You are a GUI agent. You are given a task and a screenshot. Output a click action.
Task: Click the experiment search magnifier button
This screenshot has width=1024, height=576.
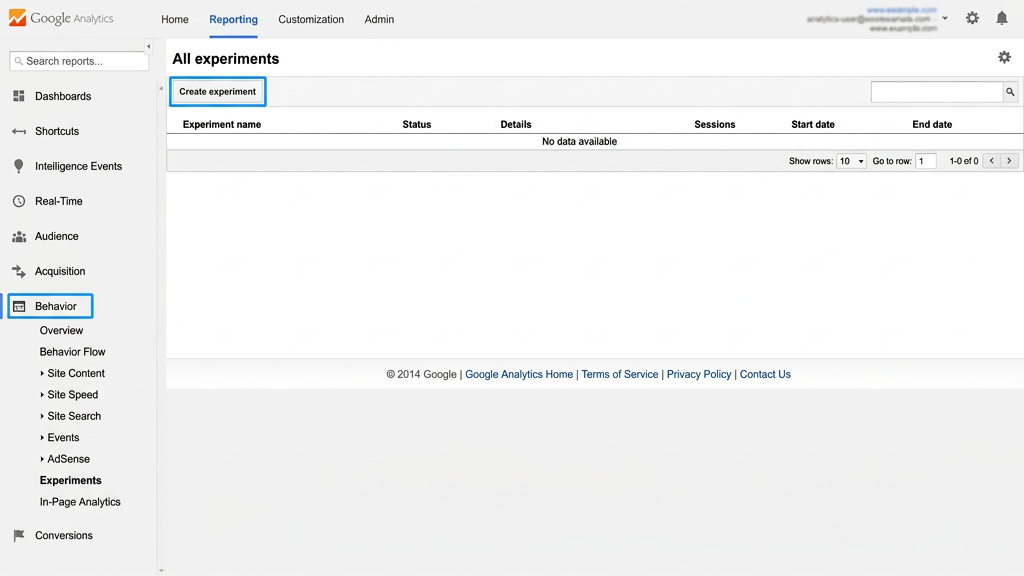[1010, 92]
